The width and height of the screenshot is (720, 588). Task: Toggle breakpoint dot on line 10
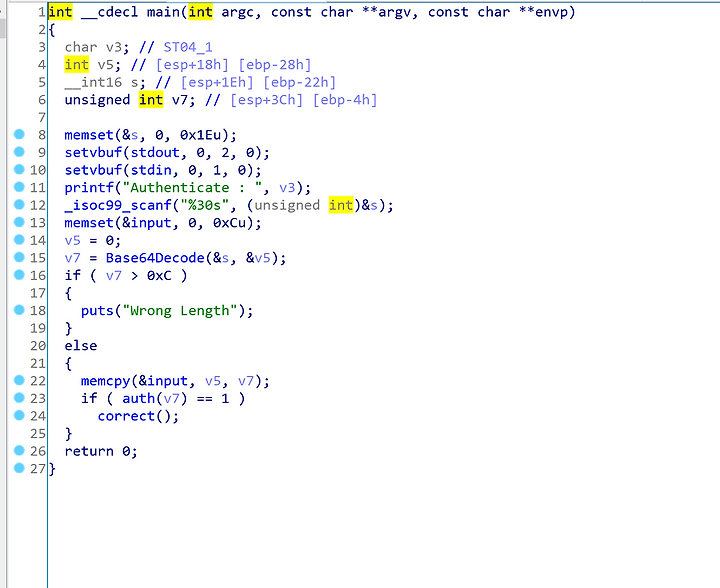(x=19, y=169)
